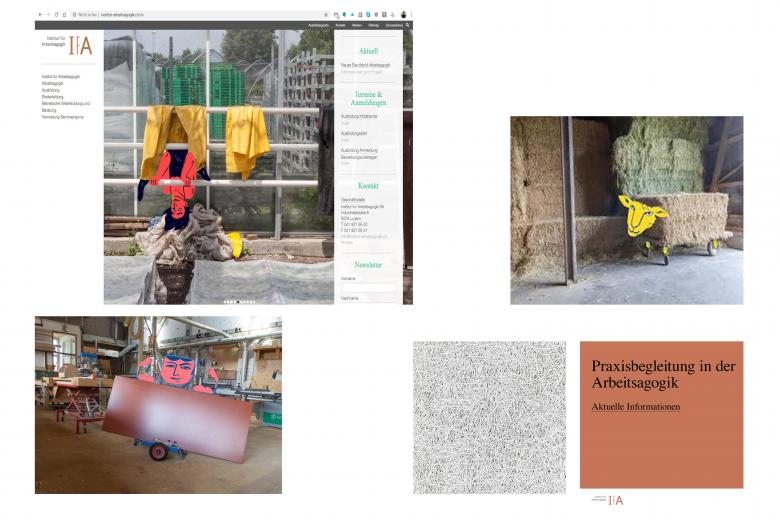Image resolution: width=780 pixels, height=520 pixels.
Task: Open the Neues Berufsbild Arbeitsagogik news item
Action: tap(365, 65)
